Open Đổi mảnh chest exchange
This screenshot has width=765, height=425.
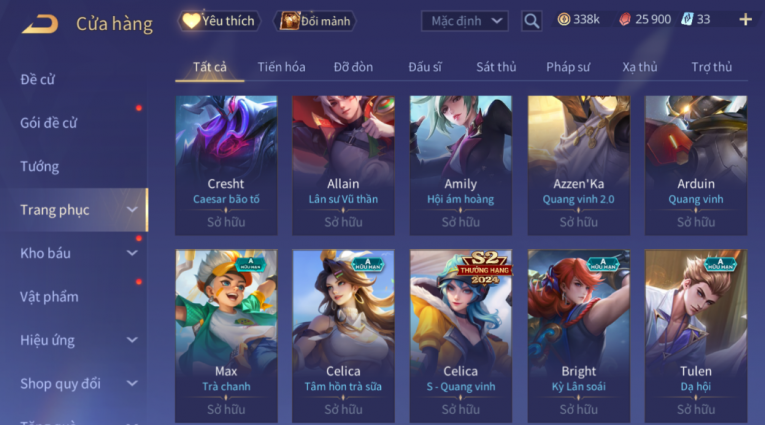317,21
